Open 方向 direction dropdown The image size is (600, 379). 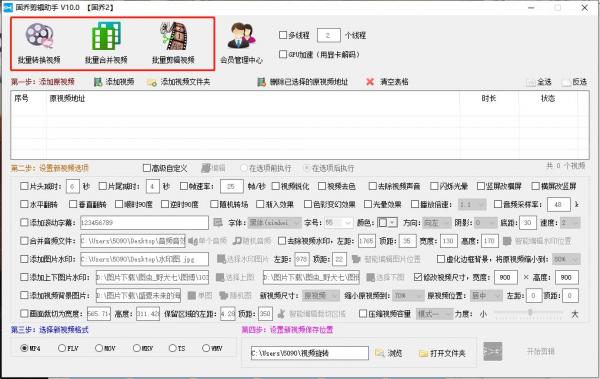coord(437,222)
